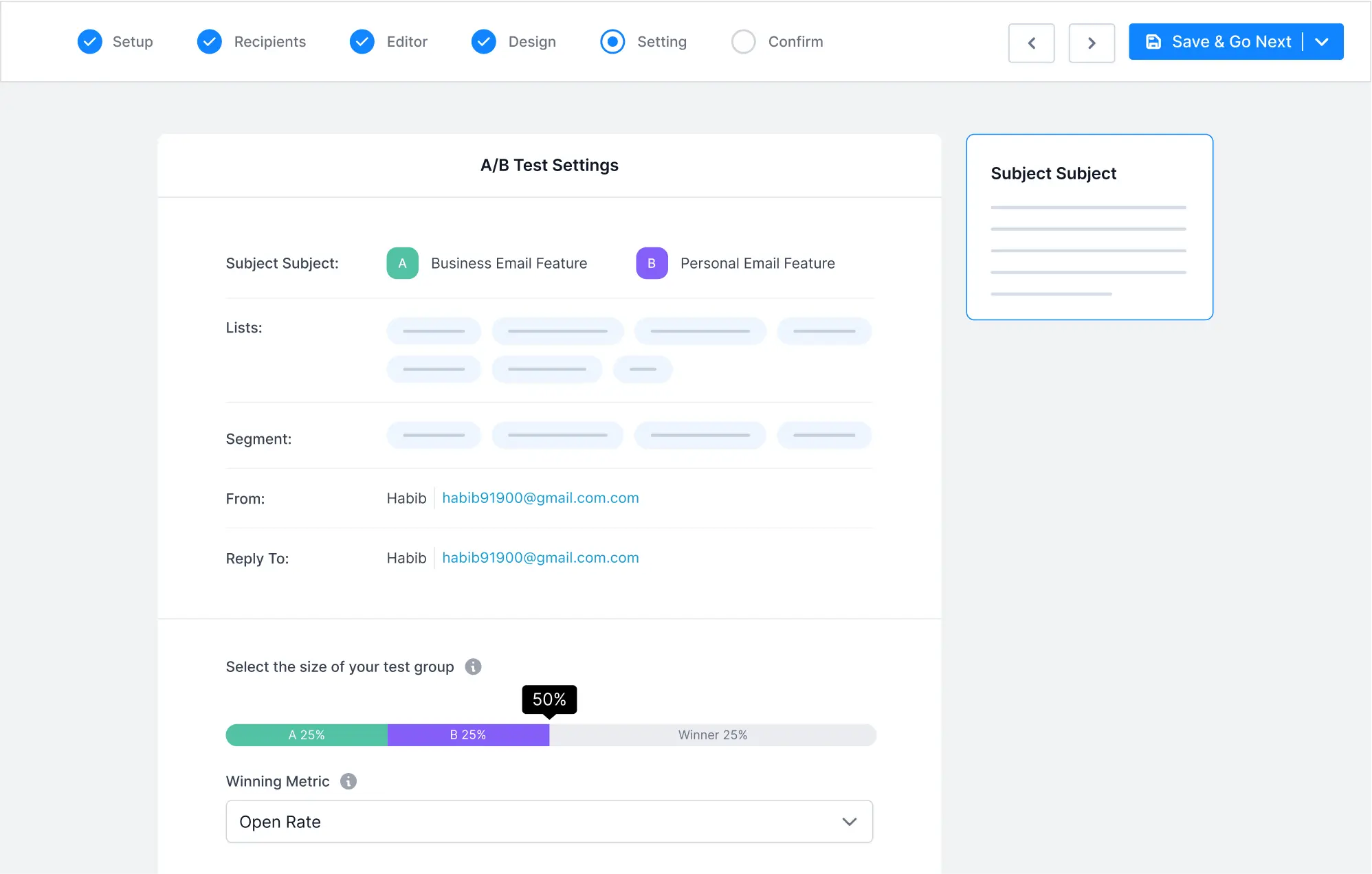This screenshot has height=874, width=1372.
Task: Select the Setting step radio circle
Action: (612, 42)
